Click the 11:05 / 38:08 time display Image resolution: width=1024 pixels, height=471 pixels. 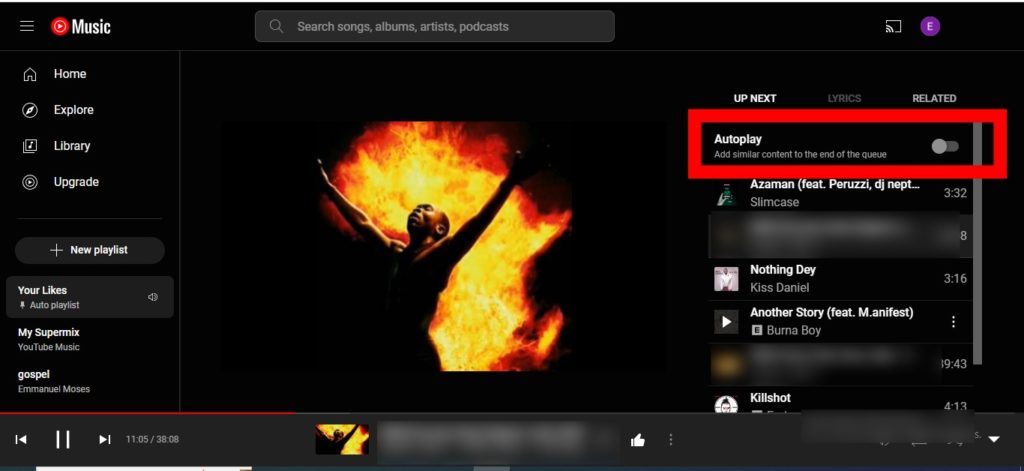[x=152, y=440]
